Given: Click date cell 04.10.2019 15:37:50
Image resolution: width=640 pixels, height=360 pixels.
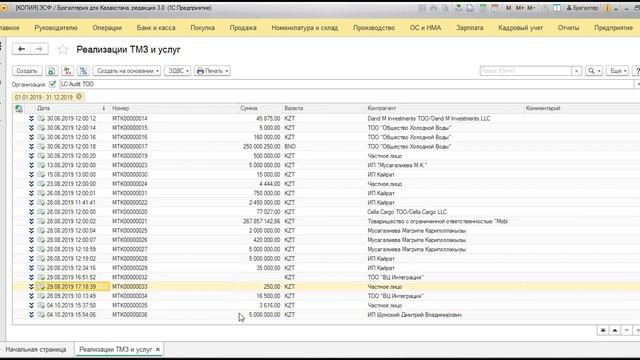Looking at the screenshot, I should [x=71, y=305].
